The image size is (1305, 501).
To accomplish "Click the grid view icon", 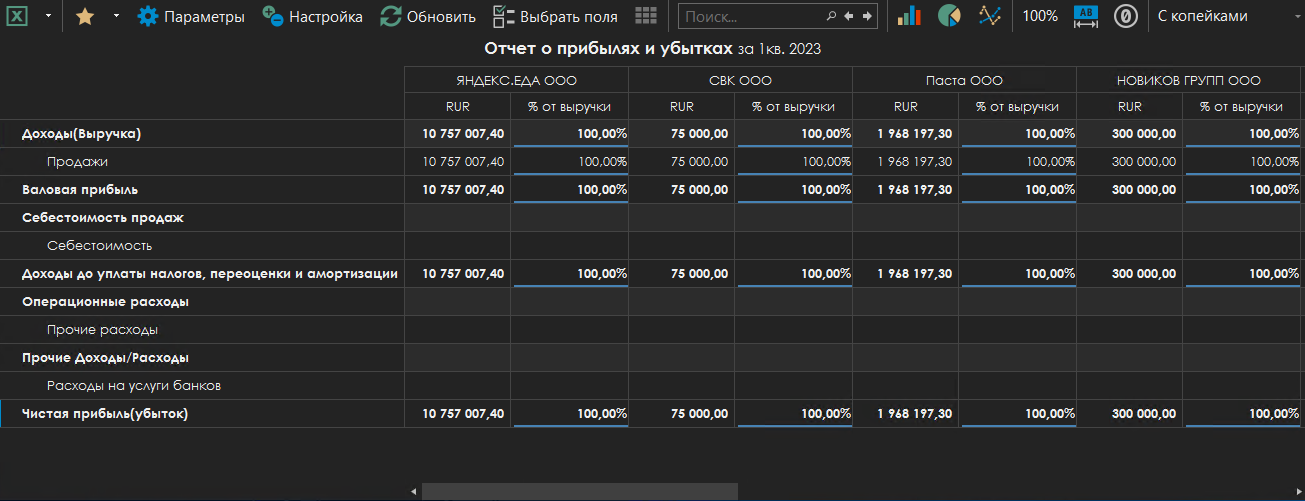I will pos(646,16).
